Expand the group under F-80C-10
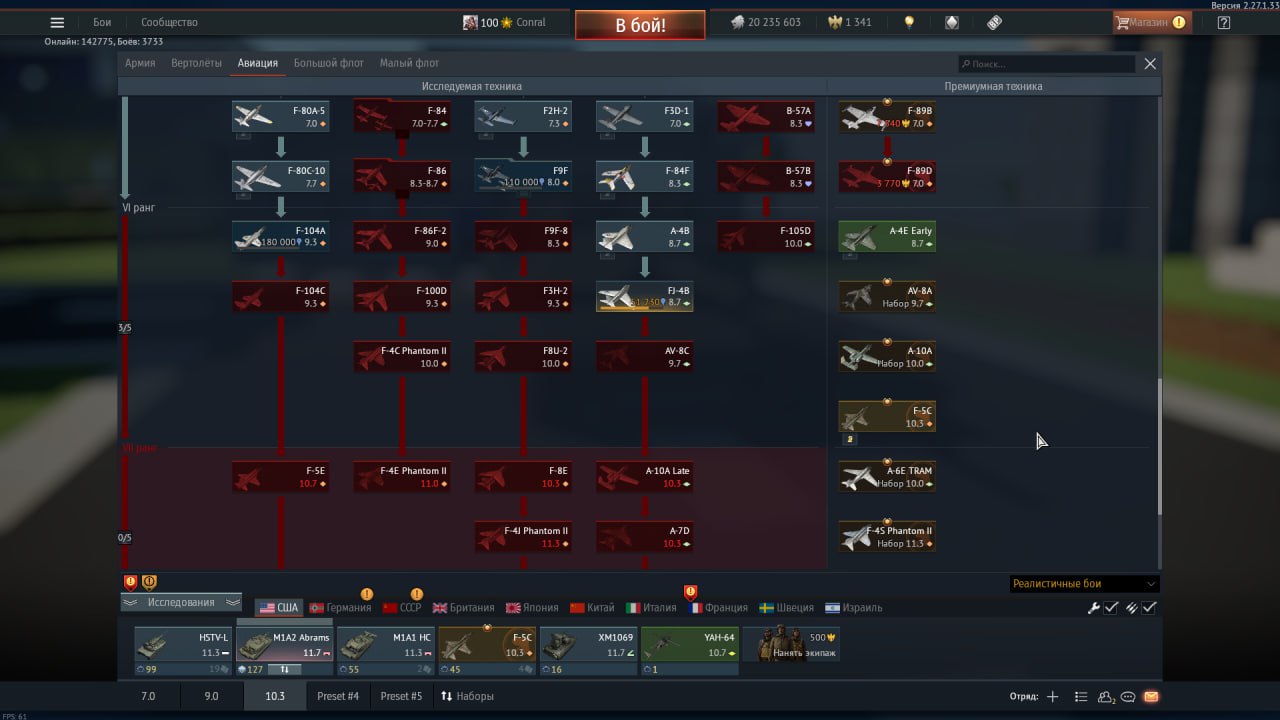The width and height of the screenshot is (1280, 720). coord(243,195)
